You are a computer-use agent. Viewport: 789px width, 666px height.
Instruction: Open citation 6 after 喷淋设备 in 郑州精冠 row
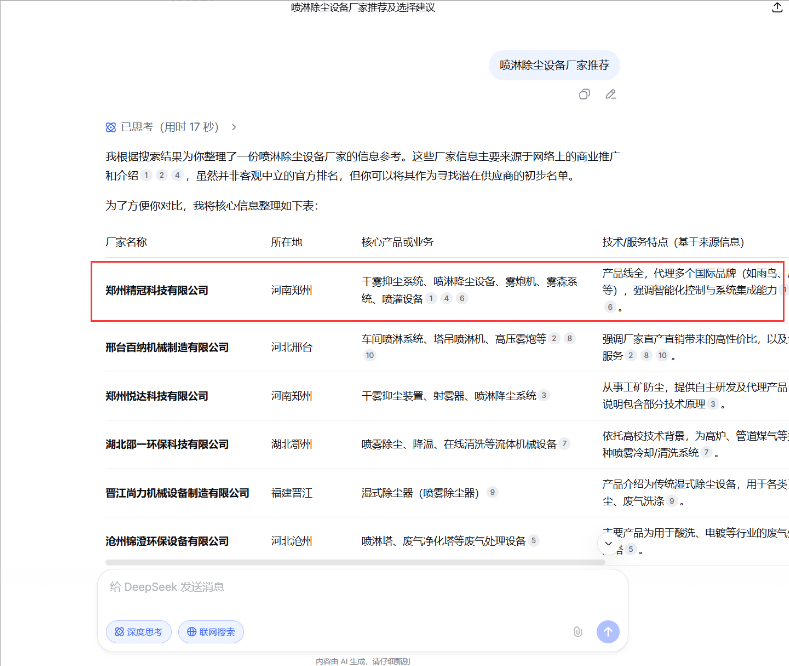[x=462, y=298]
